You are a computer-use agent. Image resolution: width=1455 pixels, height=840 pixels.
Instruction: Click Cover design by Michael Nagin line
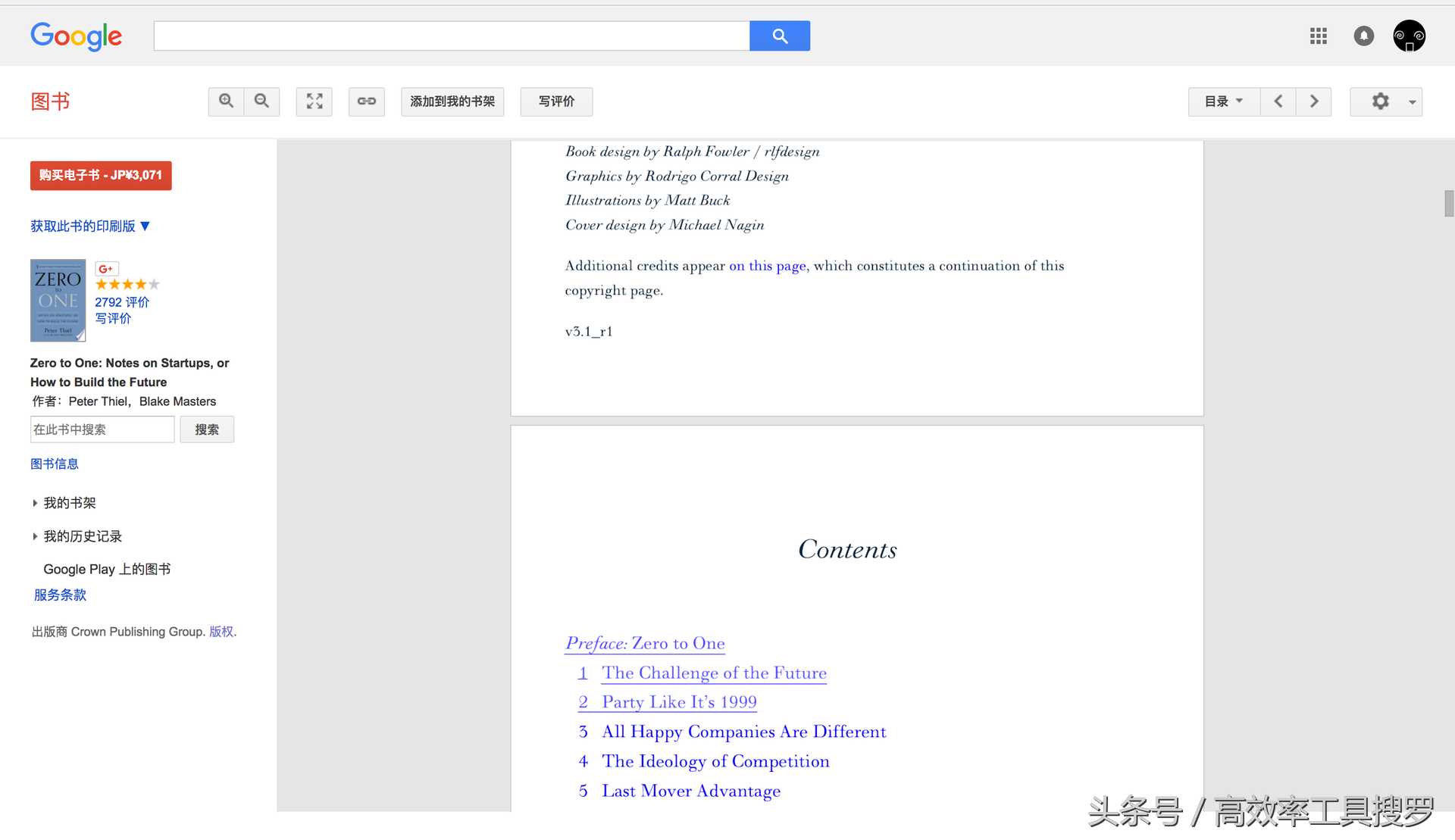pos(665,225)
